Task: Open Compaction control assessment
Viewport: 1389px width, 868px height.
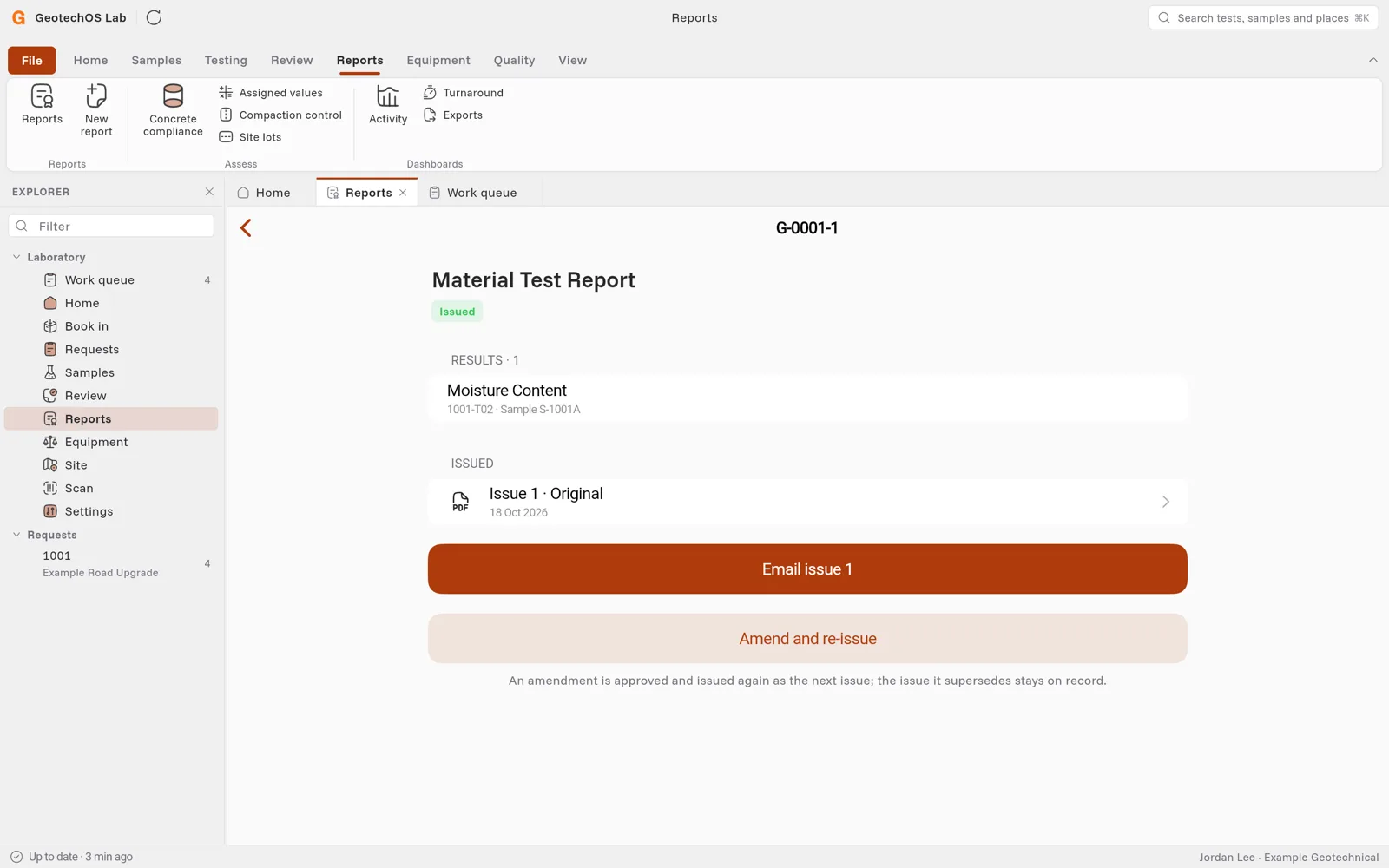Action: 280,115
